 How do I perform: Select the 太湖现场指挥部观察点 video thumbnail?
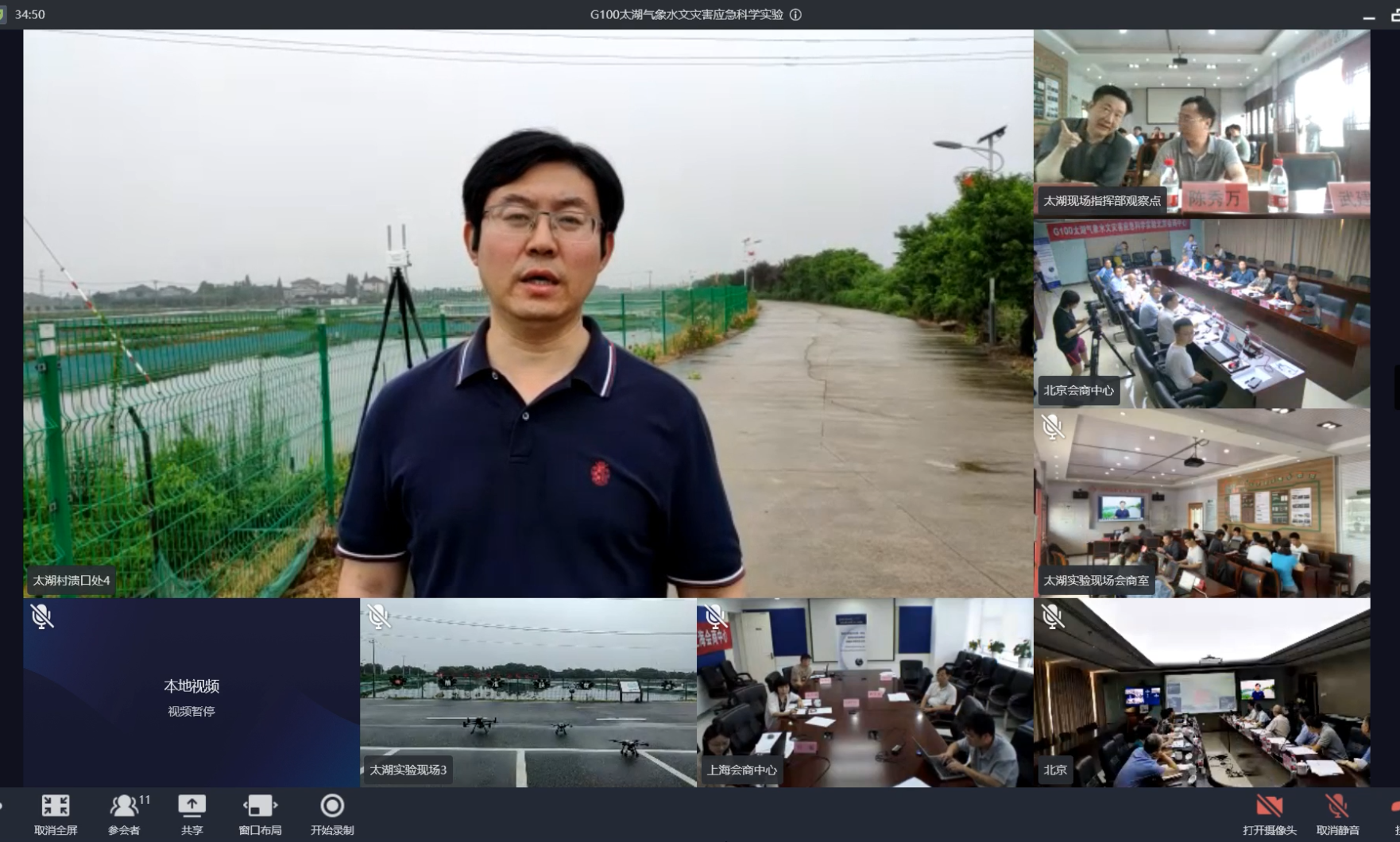1201,119
